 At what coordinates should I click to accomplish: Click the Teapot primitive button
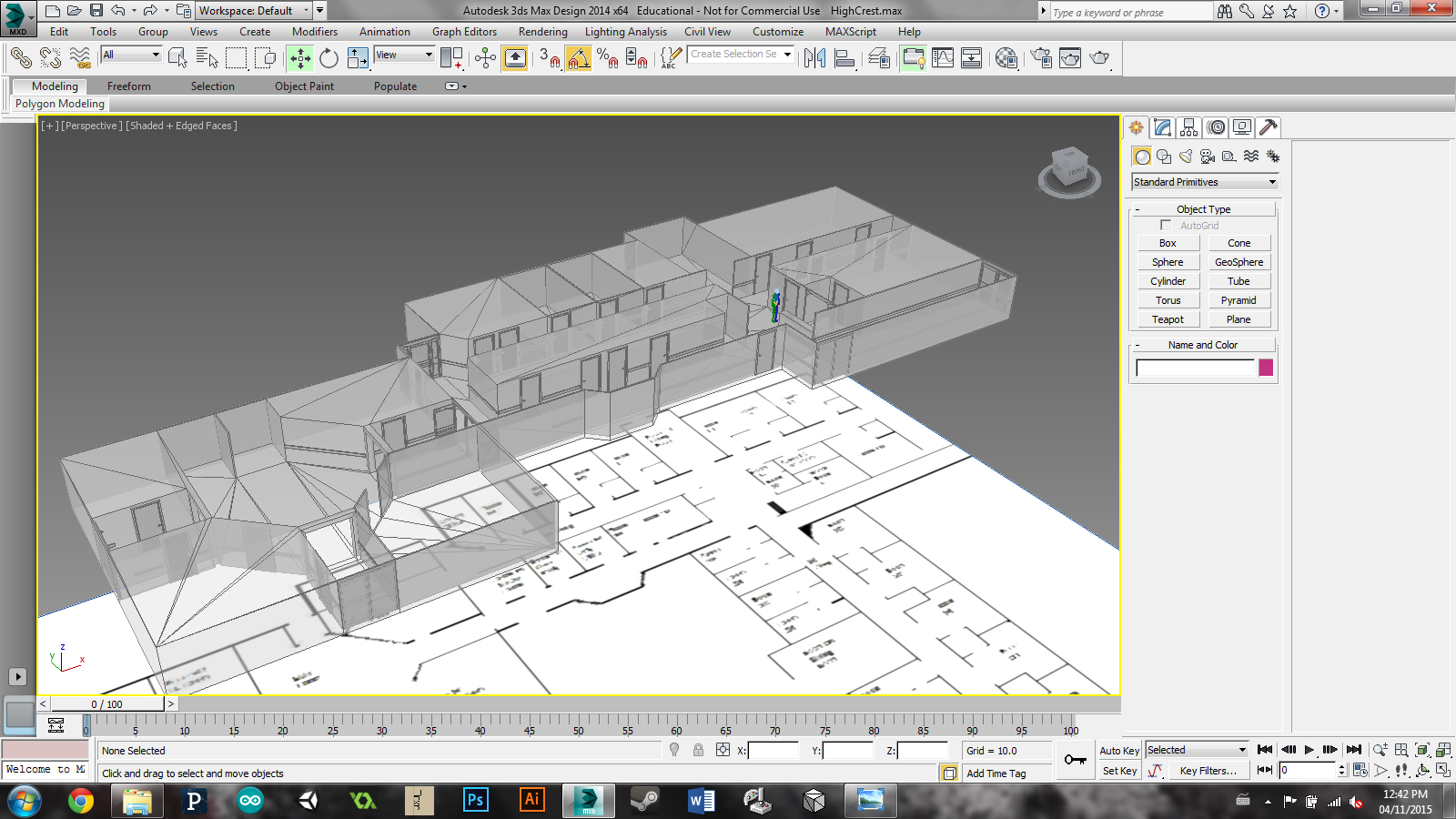(1168, 319)
